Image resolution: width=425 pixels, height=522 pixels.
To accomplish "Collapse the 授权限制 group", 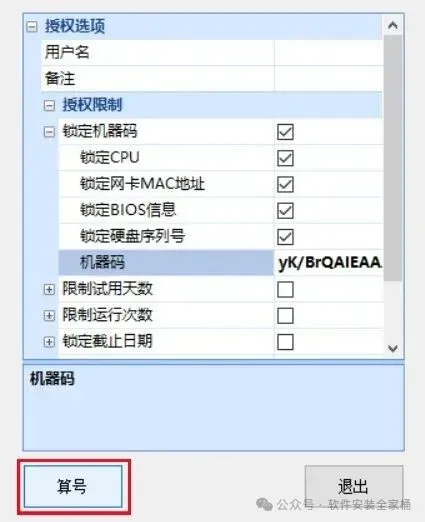I will coord(49,106).
